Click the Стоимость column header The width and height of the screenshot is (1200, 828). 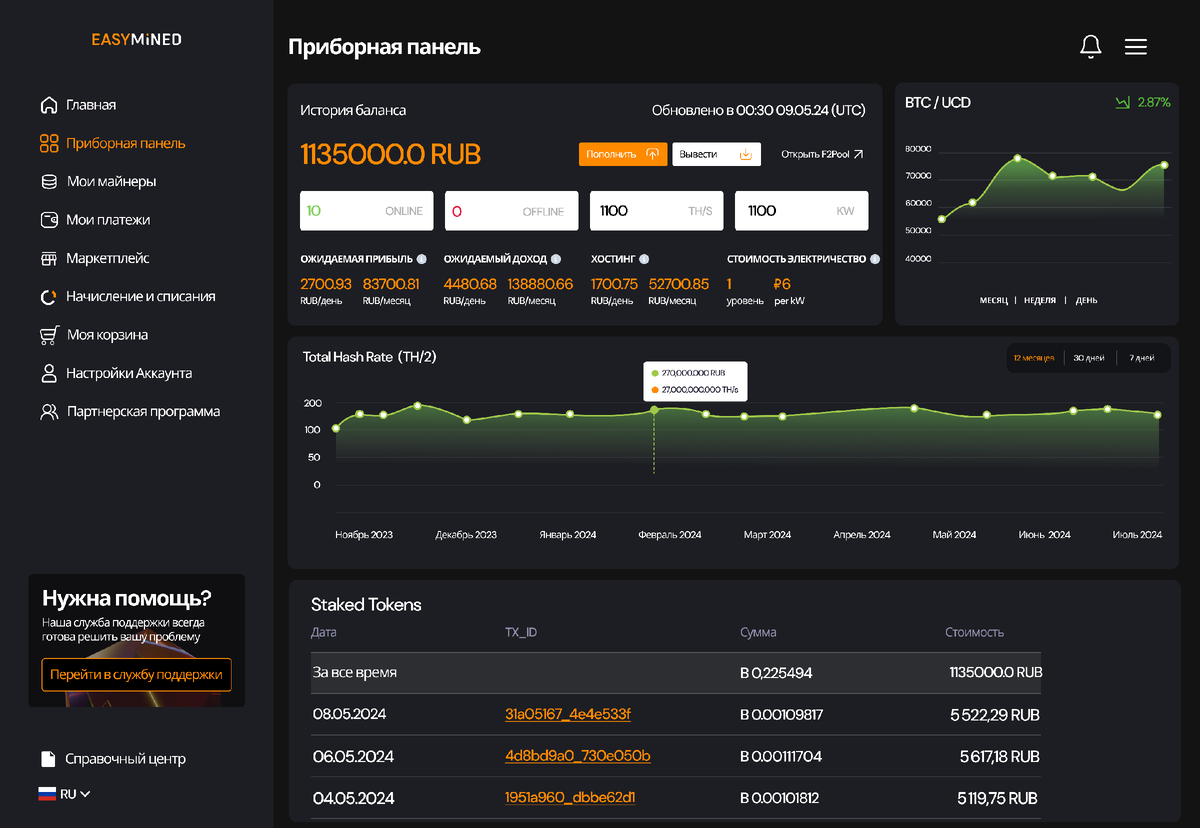pos(975,632)
